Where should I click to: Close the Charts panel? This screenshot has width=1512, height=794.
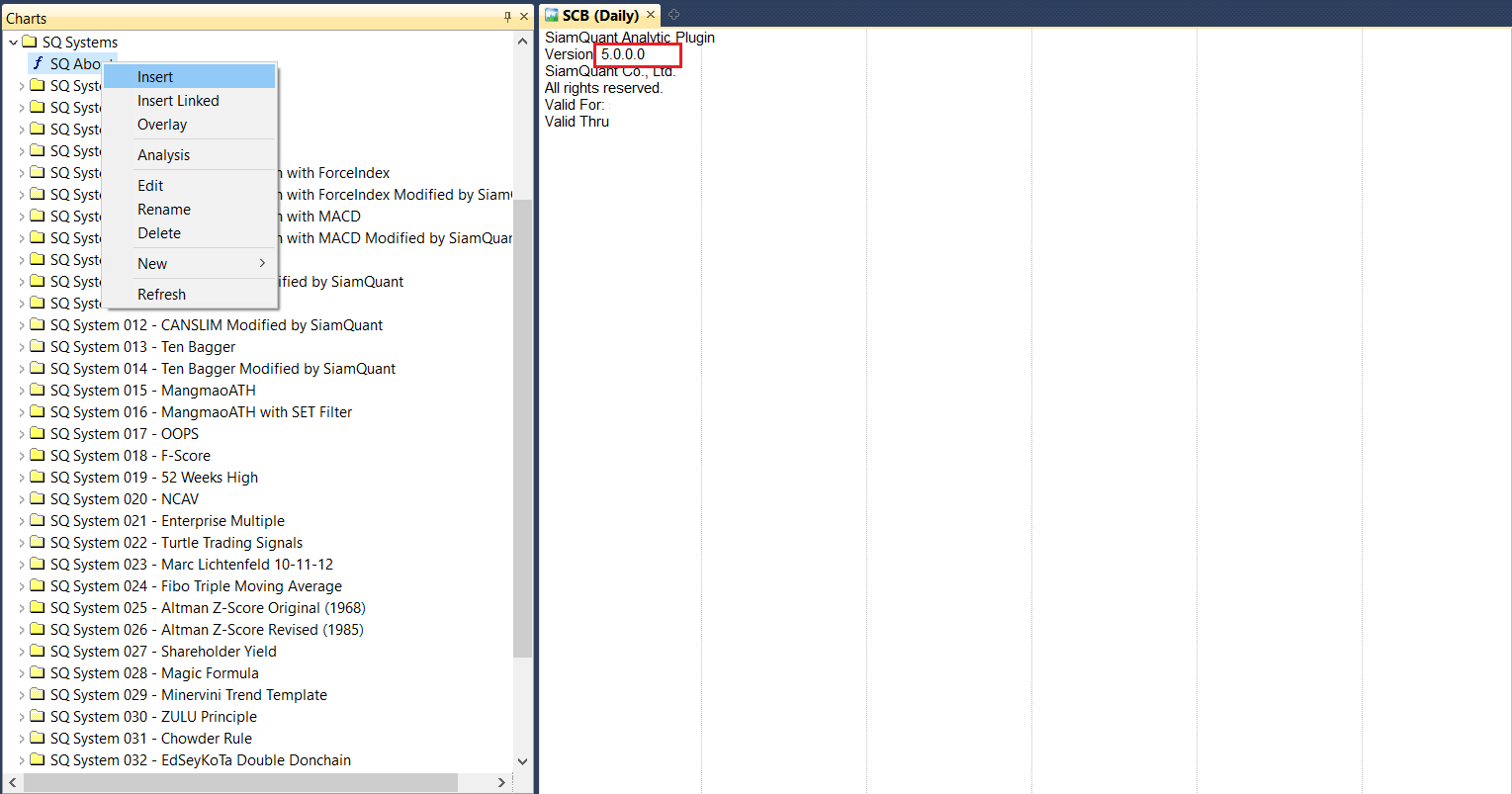[x=524, y=17]
